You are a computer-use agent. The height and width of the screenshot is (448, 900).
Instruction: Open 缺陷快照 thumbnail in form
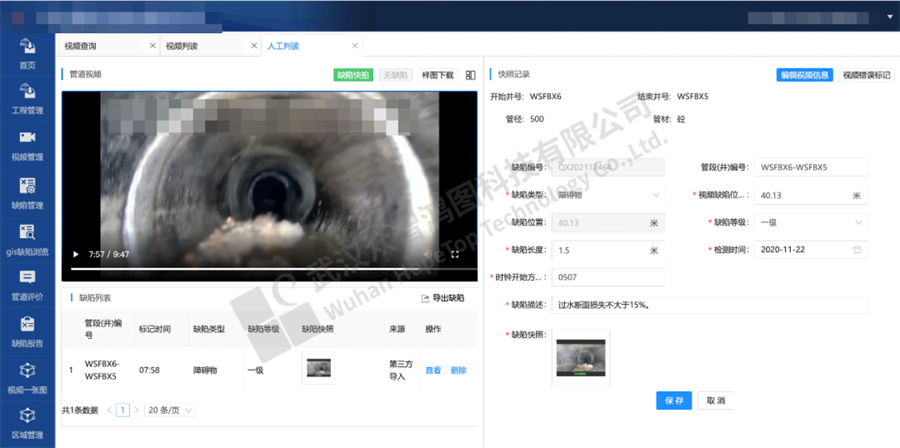[x=581, y=357]
